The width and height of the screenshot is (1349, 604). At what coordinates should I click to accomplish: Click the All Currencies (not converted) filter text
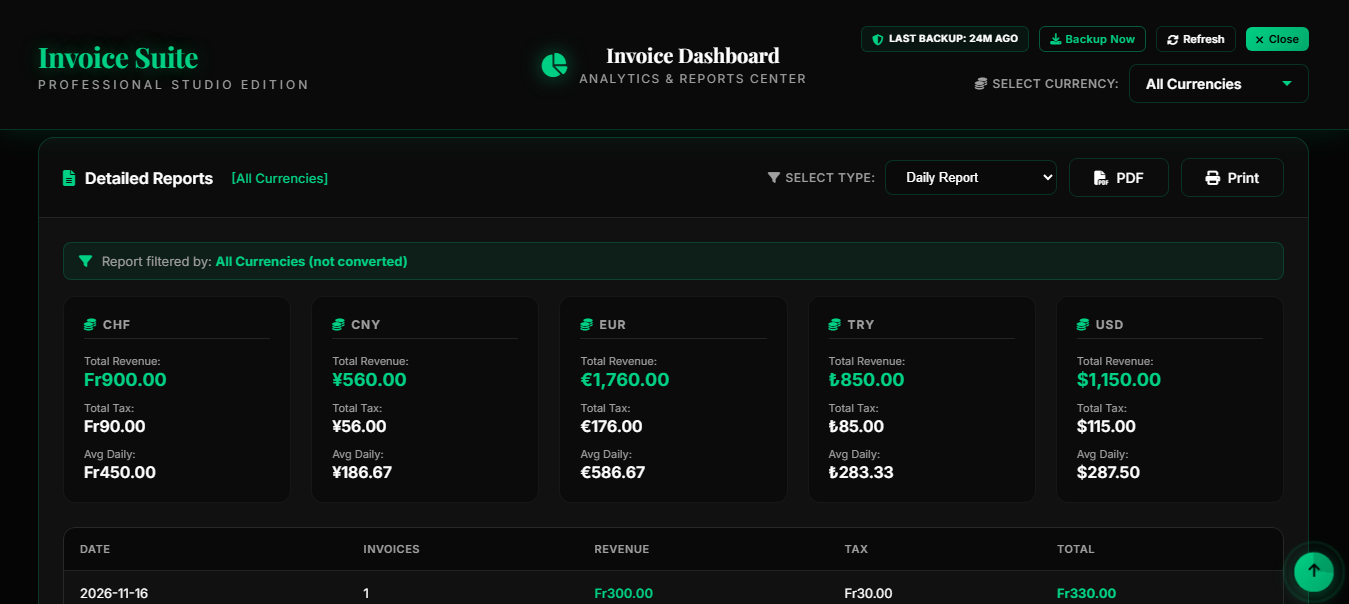(311, 261)
